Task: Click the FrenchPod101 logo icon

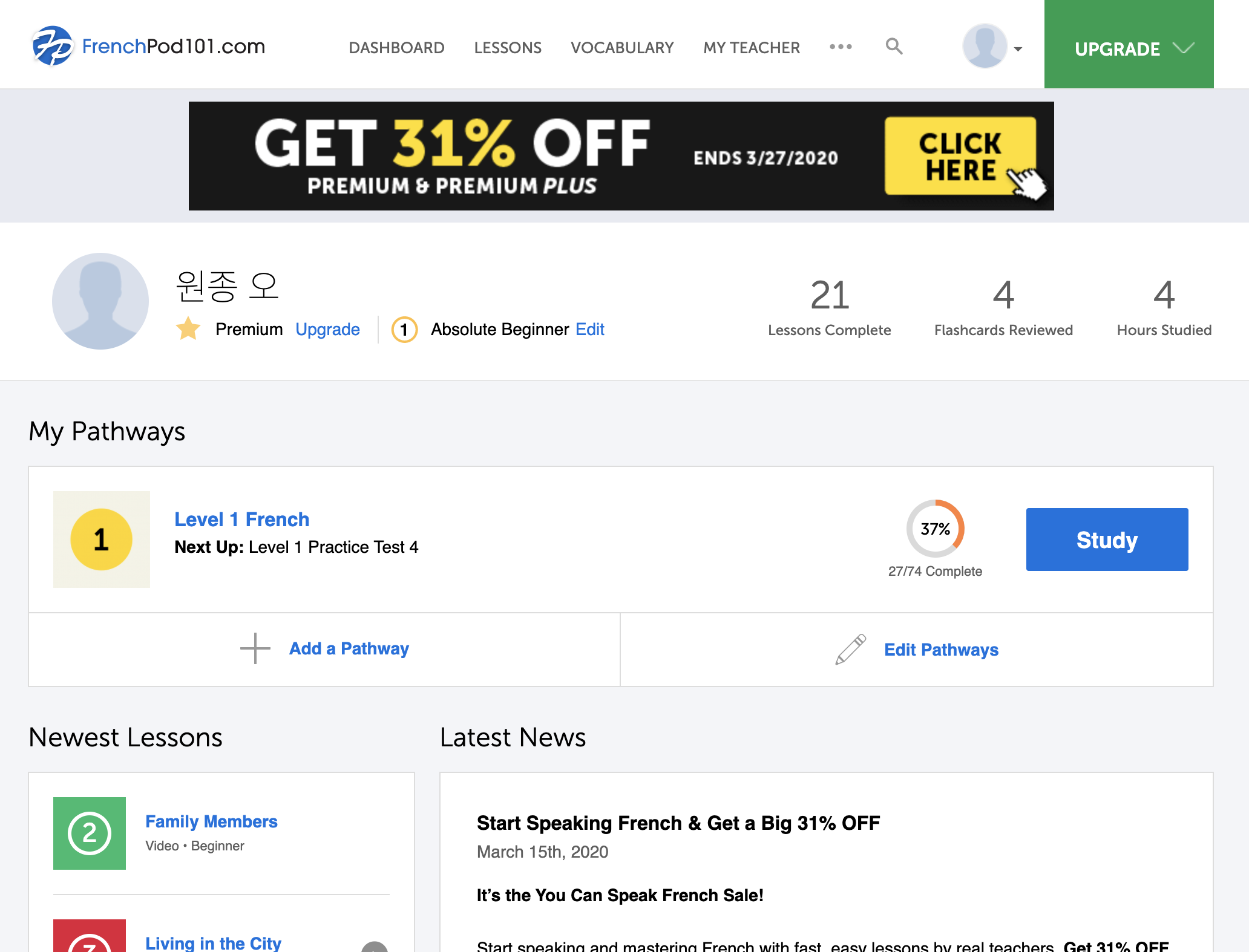Action: (52, 46)
